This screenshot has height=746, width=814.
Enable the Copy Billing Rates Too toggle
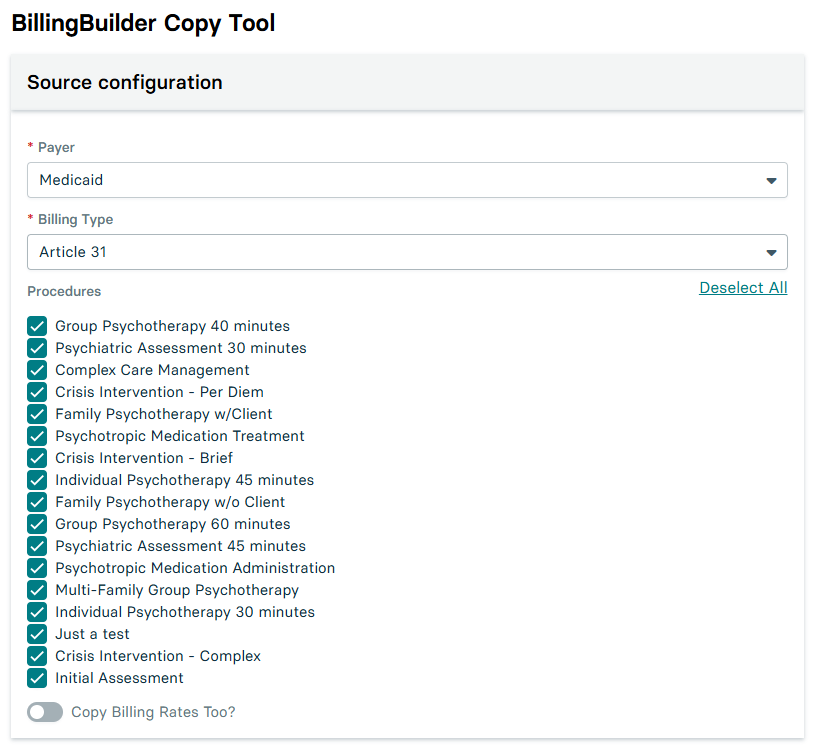click(45, 712)
